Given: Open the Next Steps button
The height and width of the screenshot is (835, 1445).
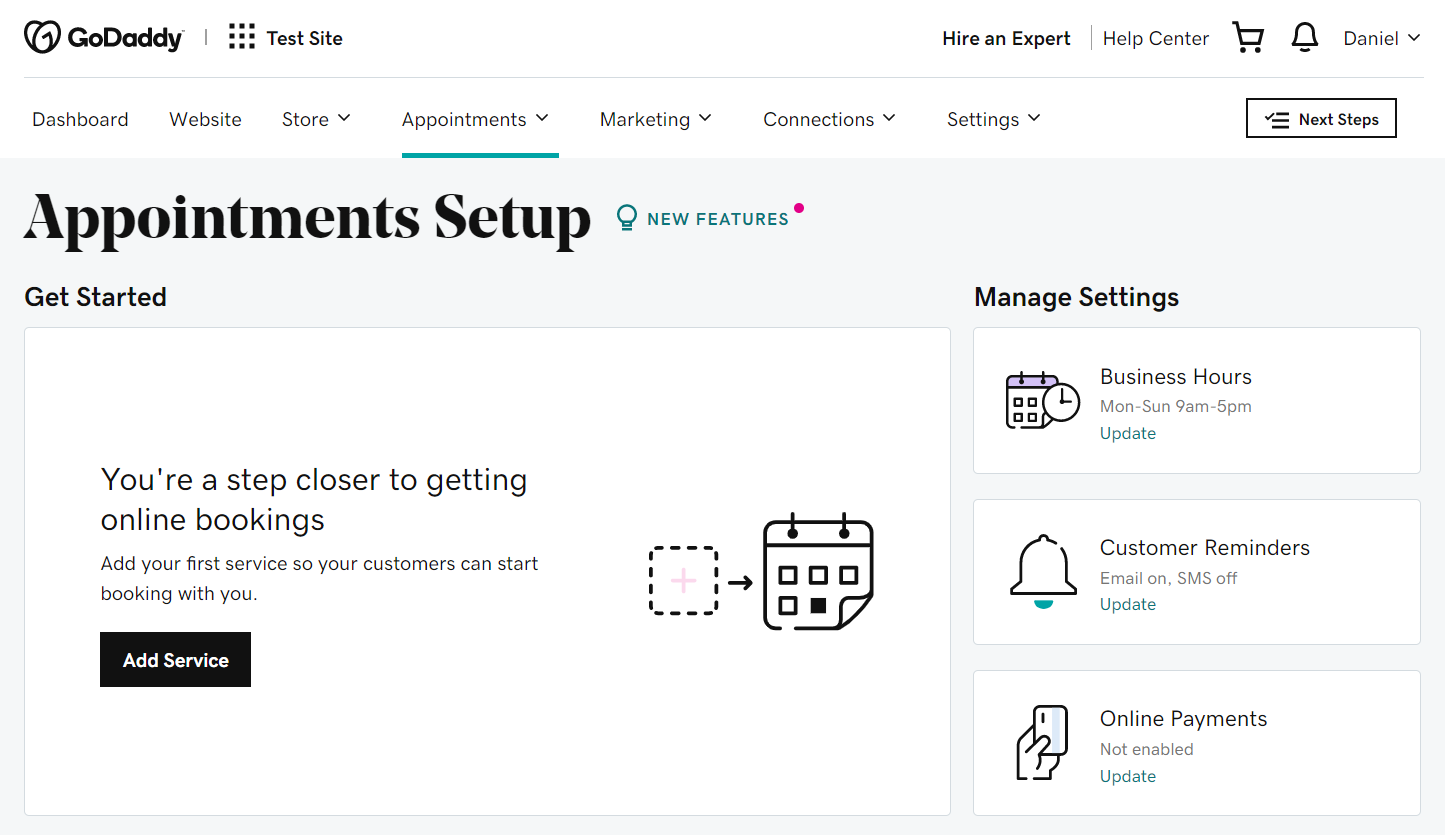Looking at the screenshot, I should pos(1321,118).
